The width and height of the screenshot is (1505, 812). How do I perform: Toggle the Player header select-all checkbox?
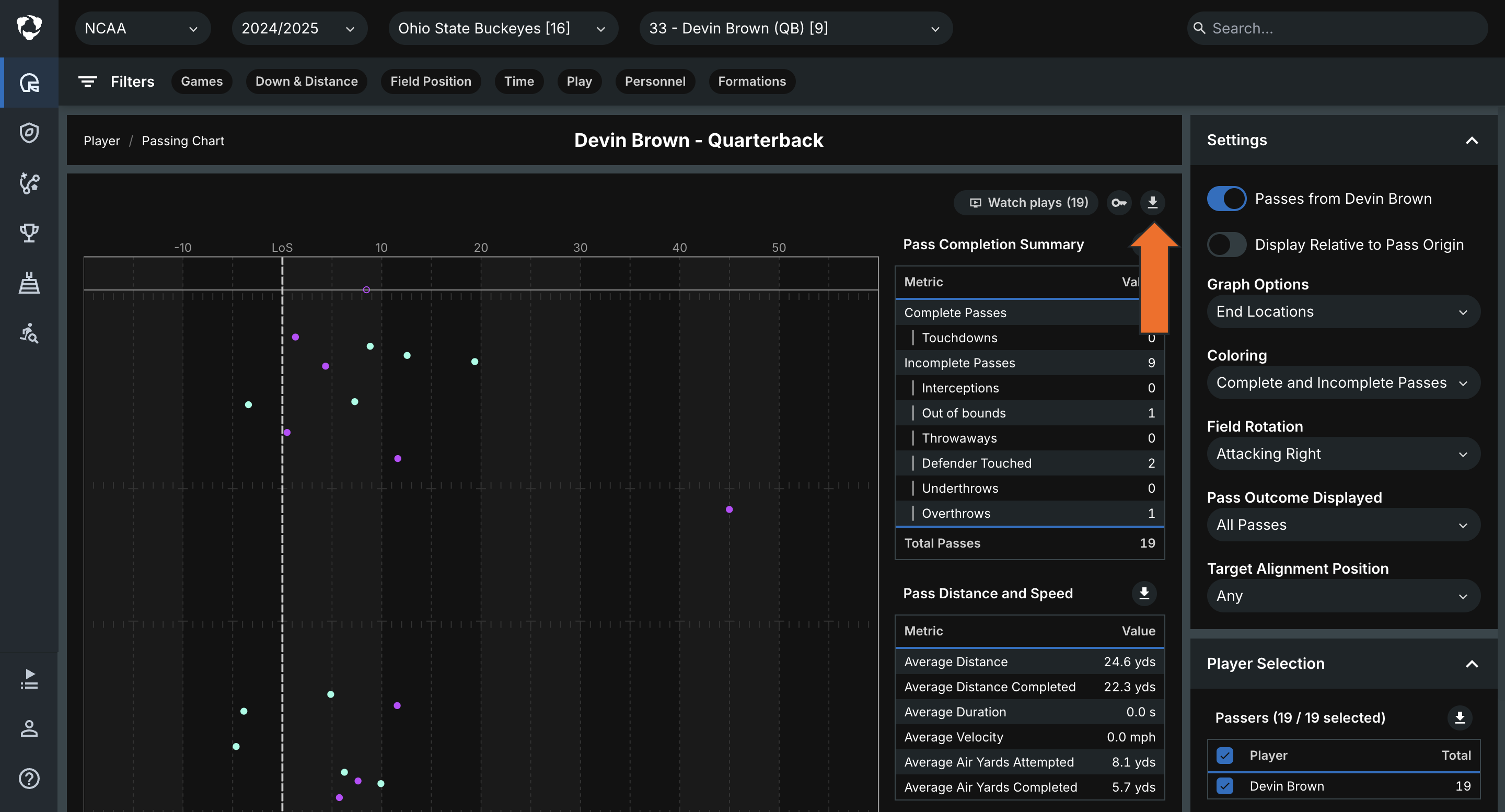[1224, 756]
